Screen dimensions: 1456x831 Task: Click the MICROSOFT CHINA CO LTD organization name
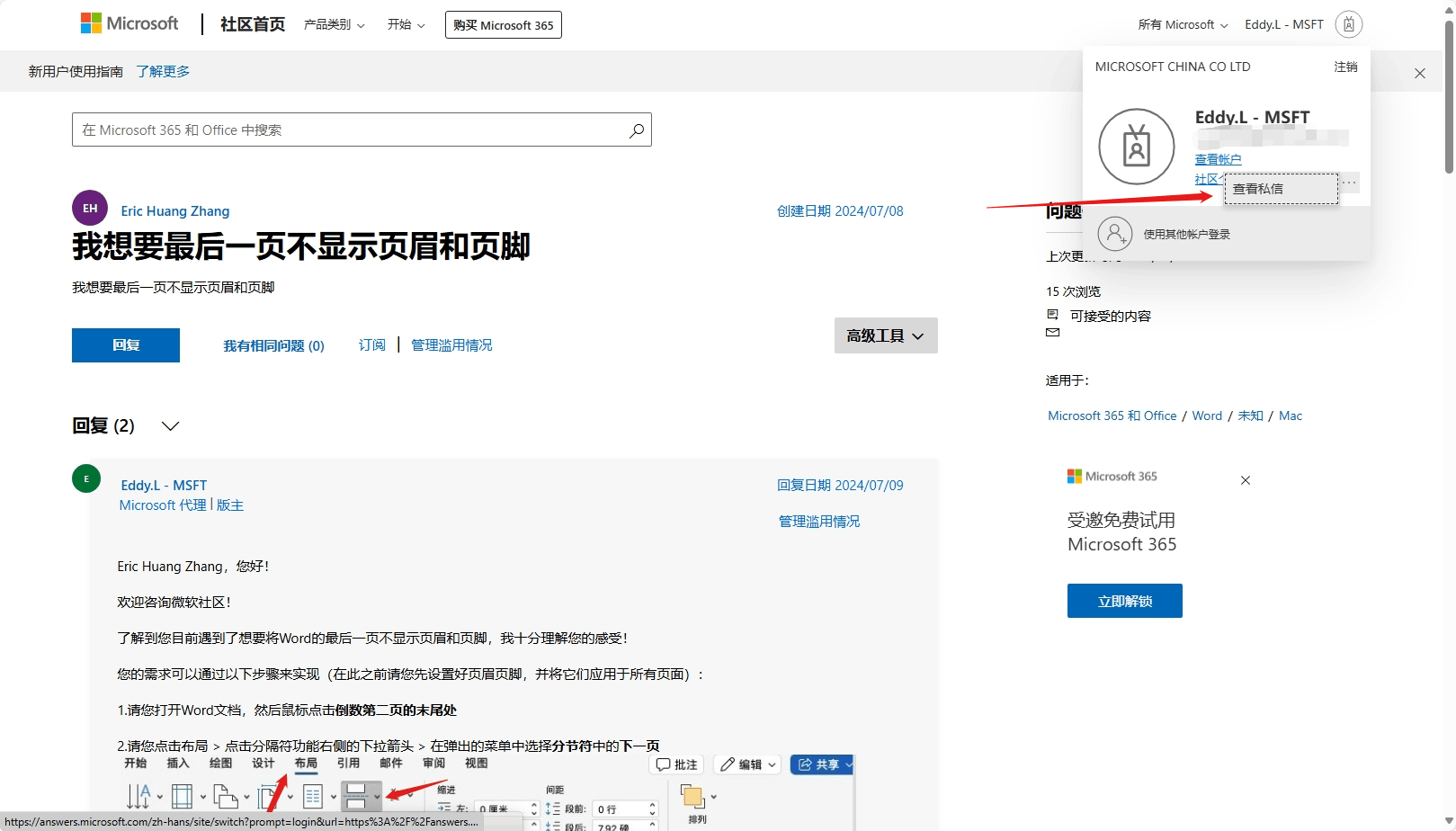coord(1173,67)
